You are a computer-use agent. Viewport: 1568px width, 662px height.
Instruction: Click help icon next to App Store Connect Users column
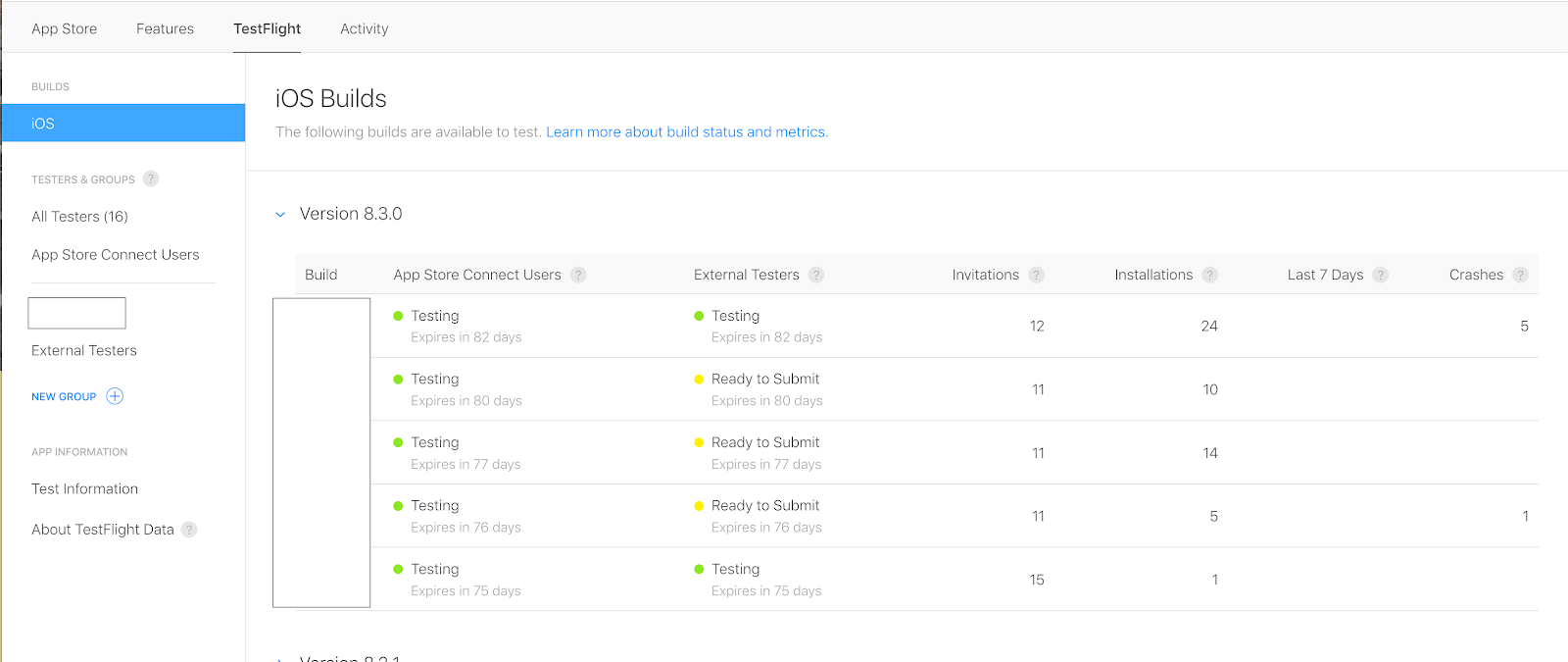coord(578,275)
